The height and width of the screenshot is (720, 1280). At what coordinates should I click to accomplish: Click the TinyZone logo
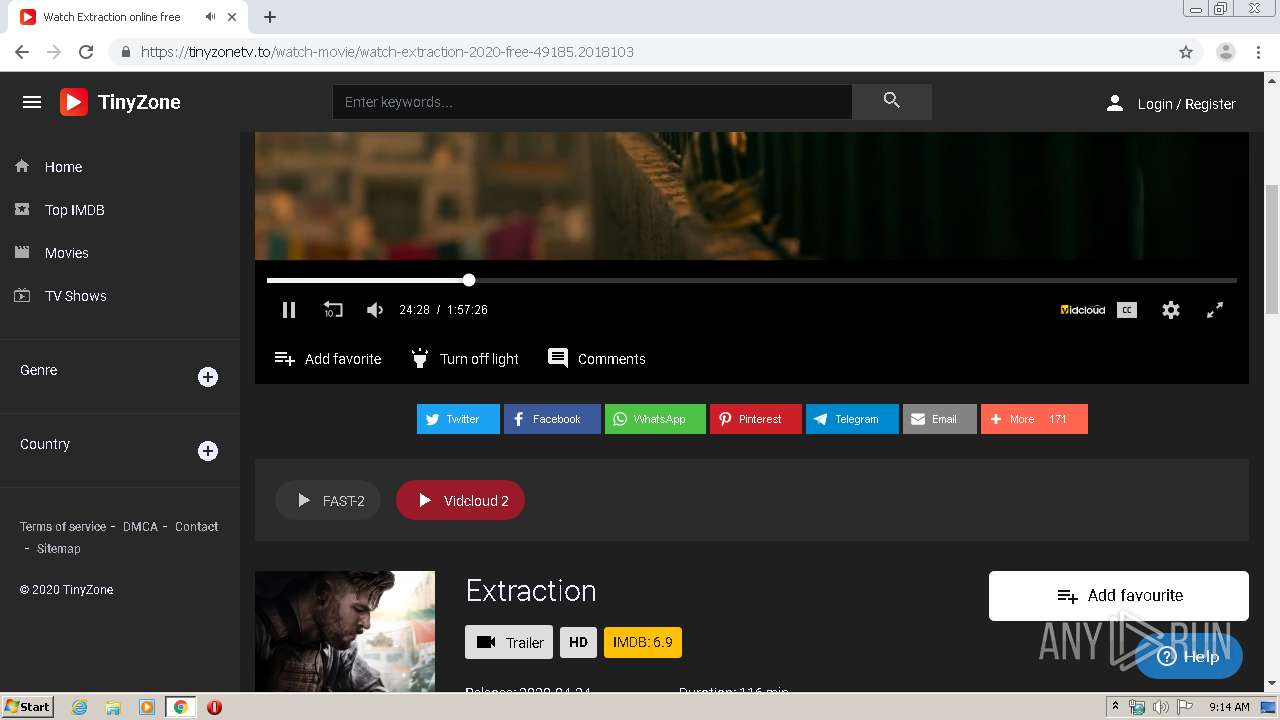[120, 102]
